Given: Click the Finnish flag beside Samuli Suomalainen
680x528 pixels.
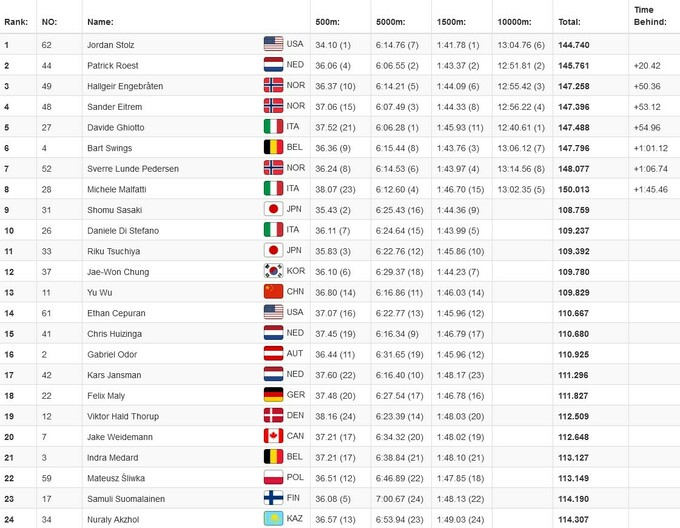Looking at the screenshot, I should pos(273,499).
